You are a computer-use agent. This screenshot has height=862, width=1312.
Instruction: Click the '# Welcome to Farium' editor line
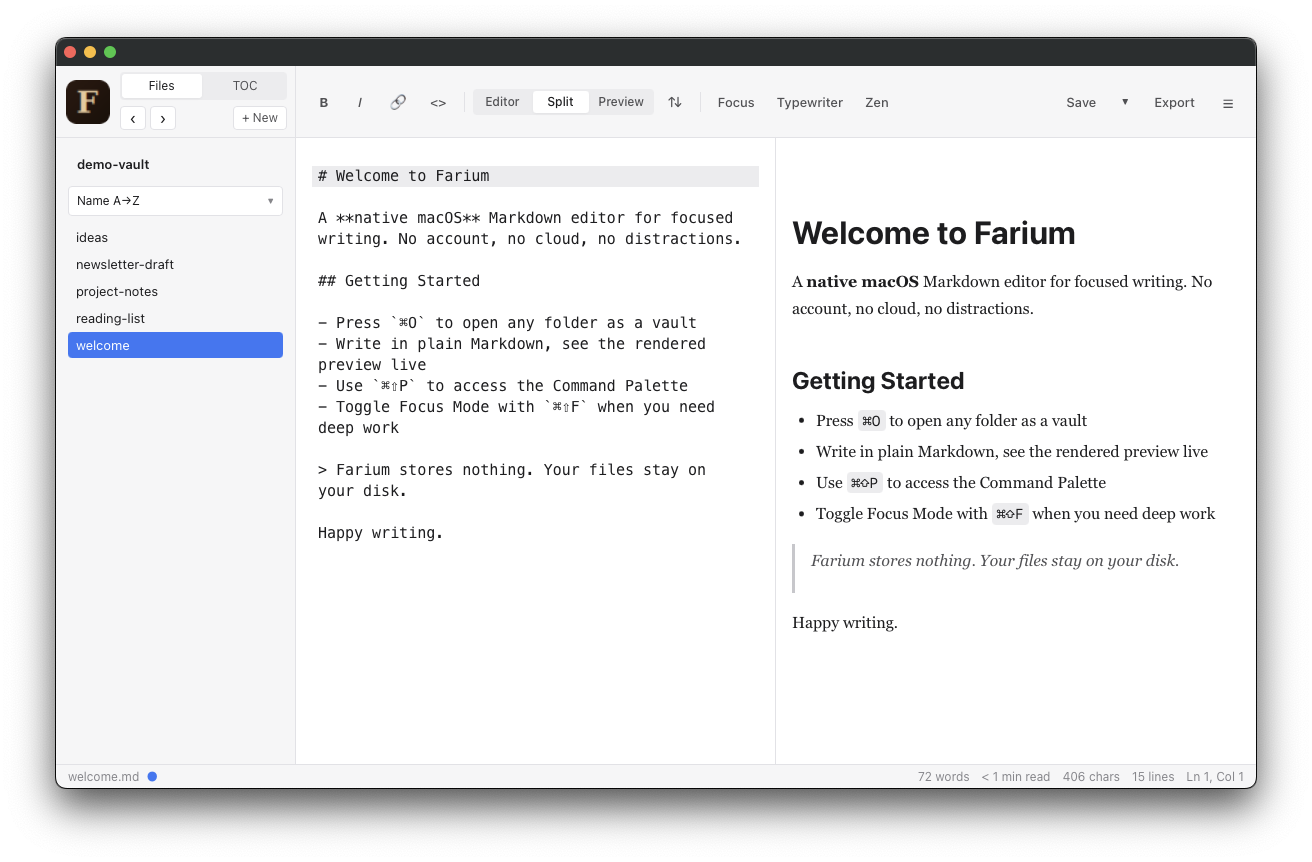click(x=535, y=176)
